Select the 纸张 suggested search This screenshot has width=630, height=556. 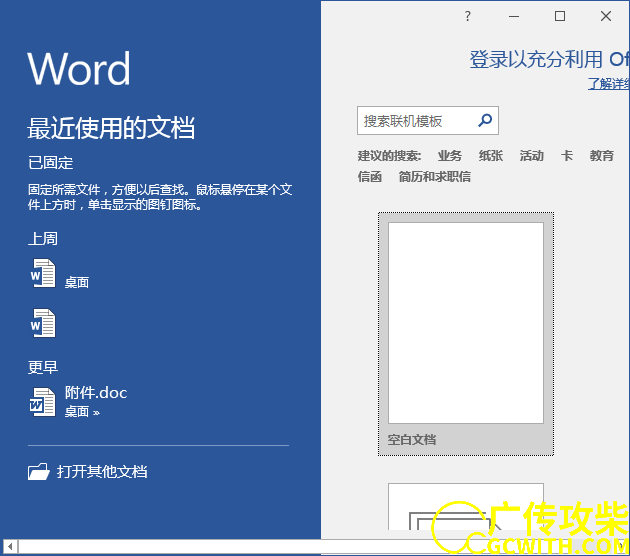pyautogui.click(x=491, y=155)
